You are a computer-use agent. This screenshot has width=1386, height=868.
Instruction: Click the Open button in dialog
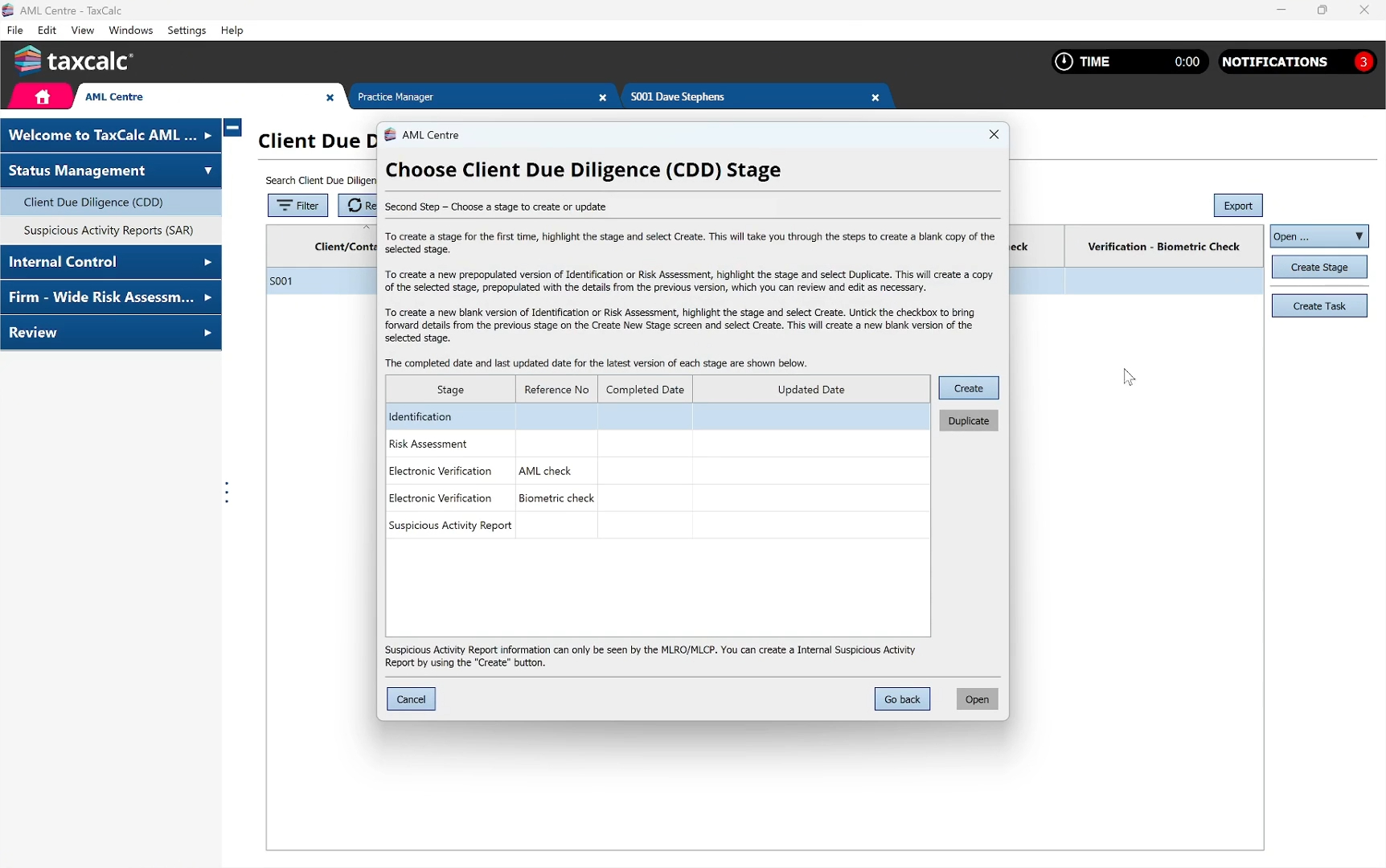[x=977, y=699]
